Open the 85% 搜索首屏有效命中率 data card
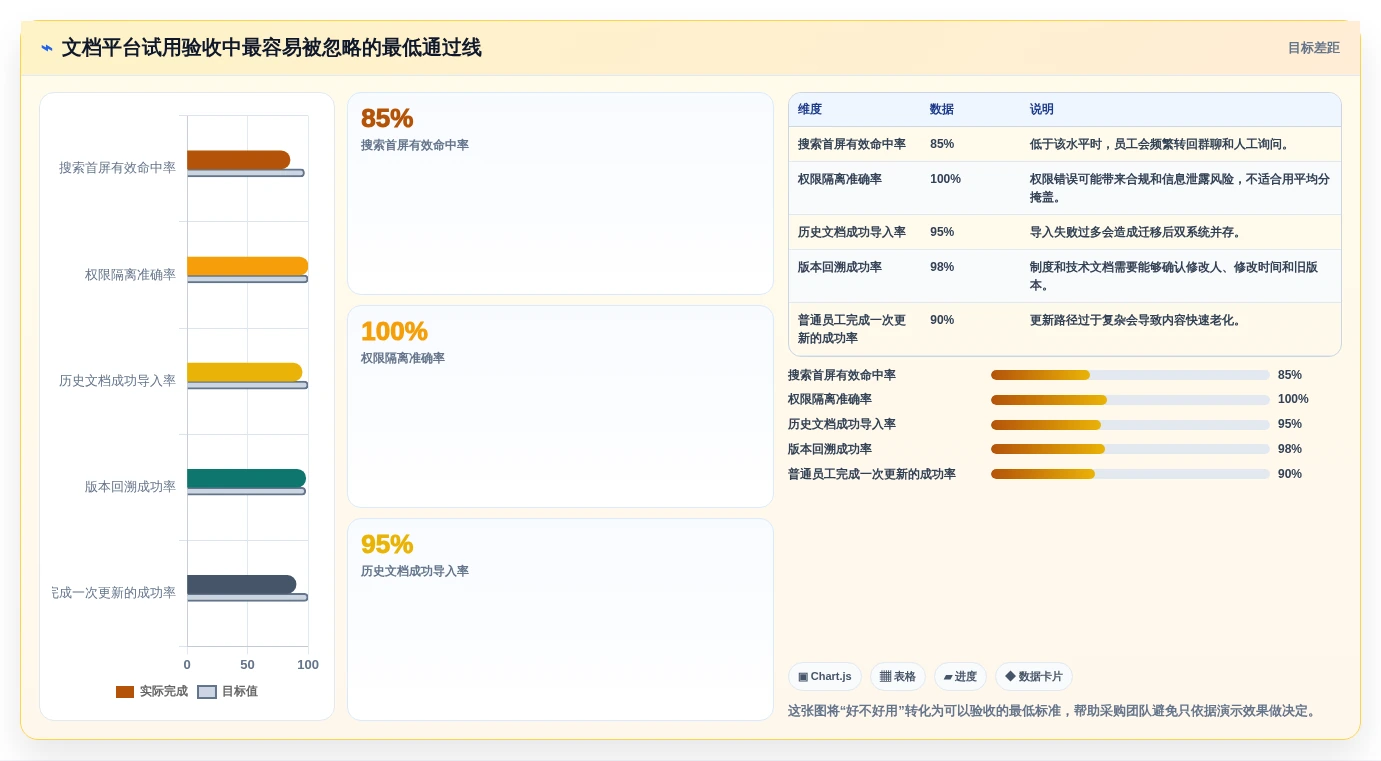Image resolution: width=1381 pixels, height=761 pixels. point(560,194)
